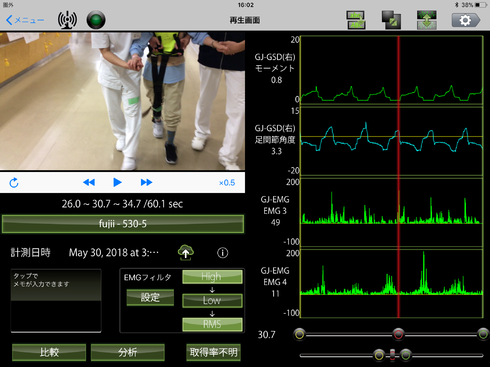Tap the GJ-GSD(右) 足関節角度 graph

point(392,141)
